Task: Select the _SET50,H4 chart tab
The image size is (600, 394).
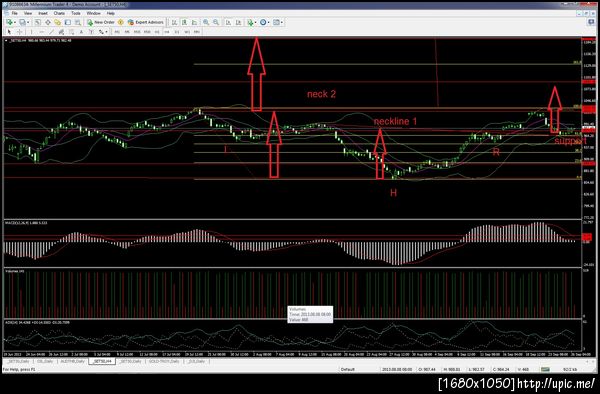Action: click(102, 361)
